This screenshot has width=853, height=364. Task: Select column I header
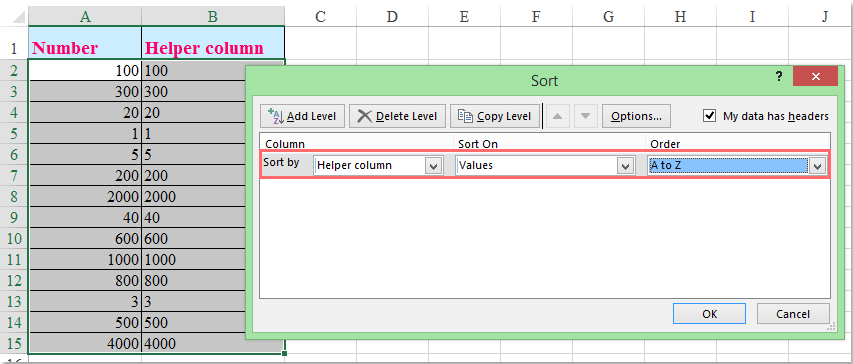click(x=752, y=17)
